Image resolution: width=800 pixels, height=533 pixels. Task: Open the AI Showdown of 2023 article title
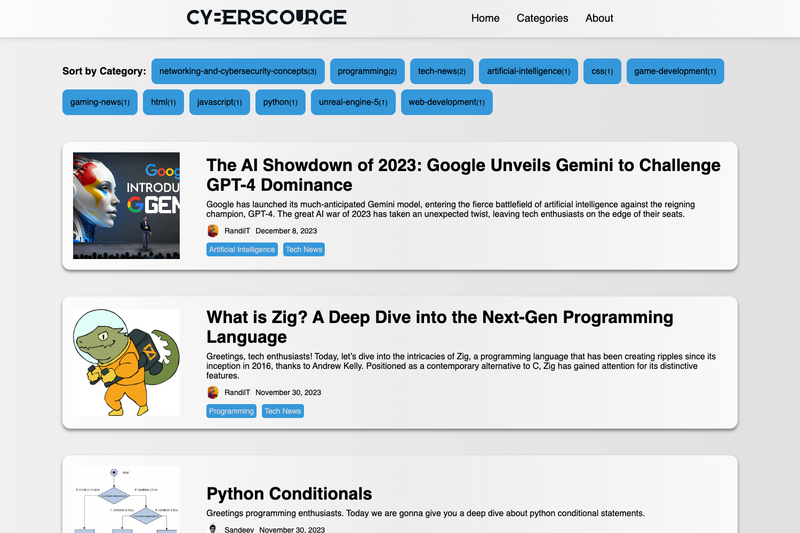463,175
